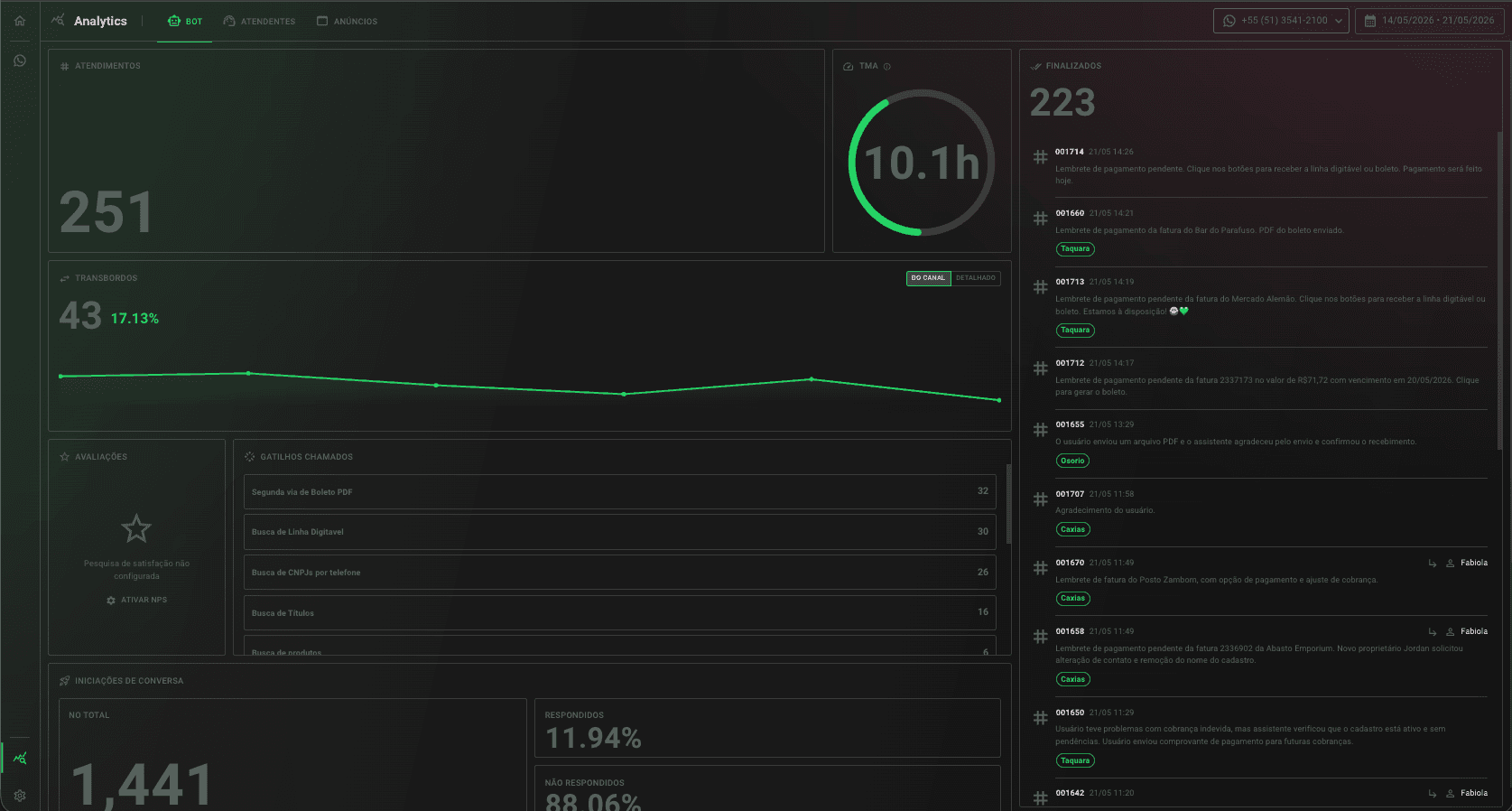Click transfer arrow icon on ticket 001670

[x=1433, y=564]
